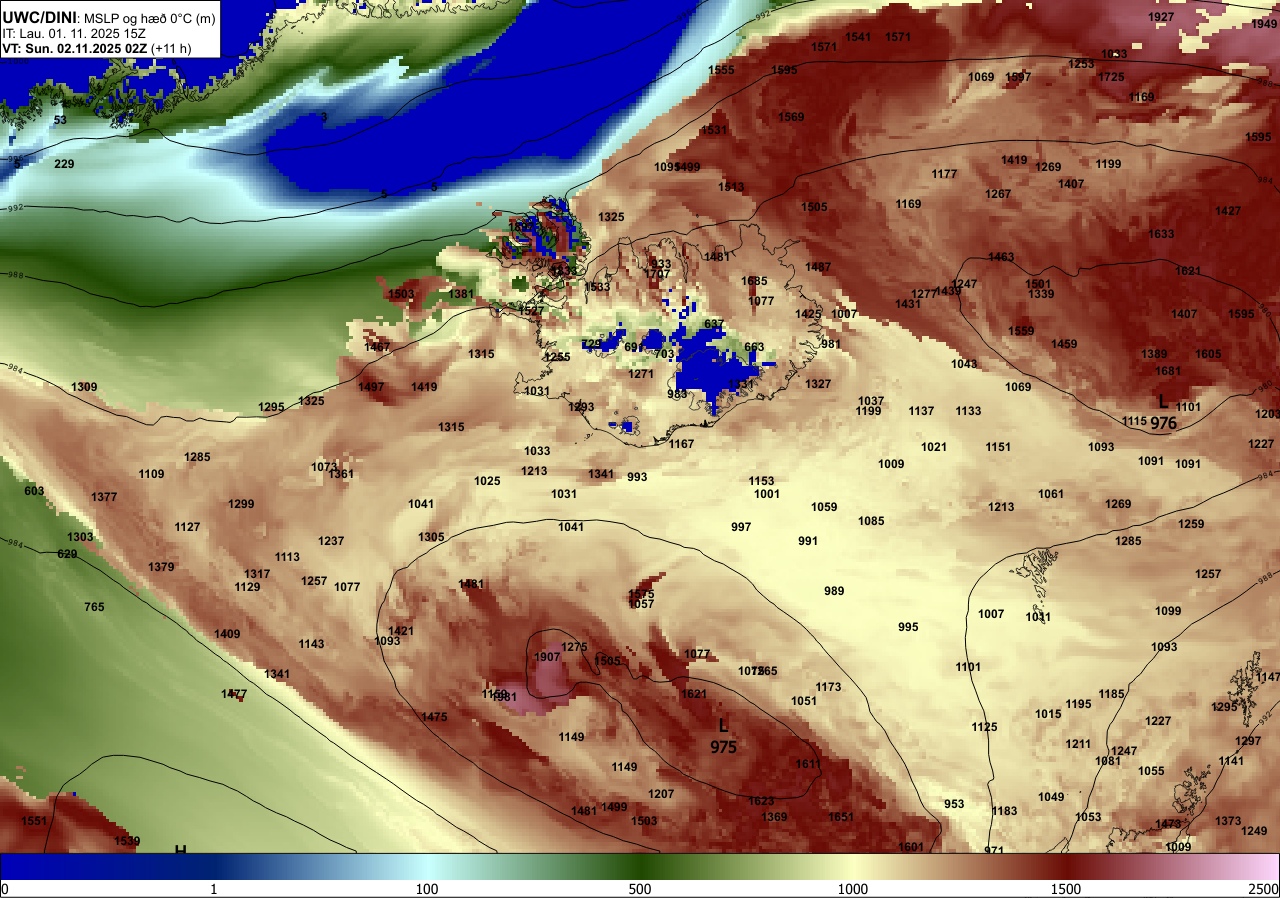Click the height value 603
This screenshot has height=898, width=1280.
click(x=34, y=491)
